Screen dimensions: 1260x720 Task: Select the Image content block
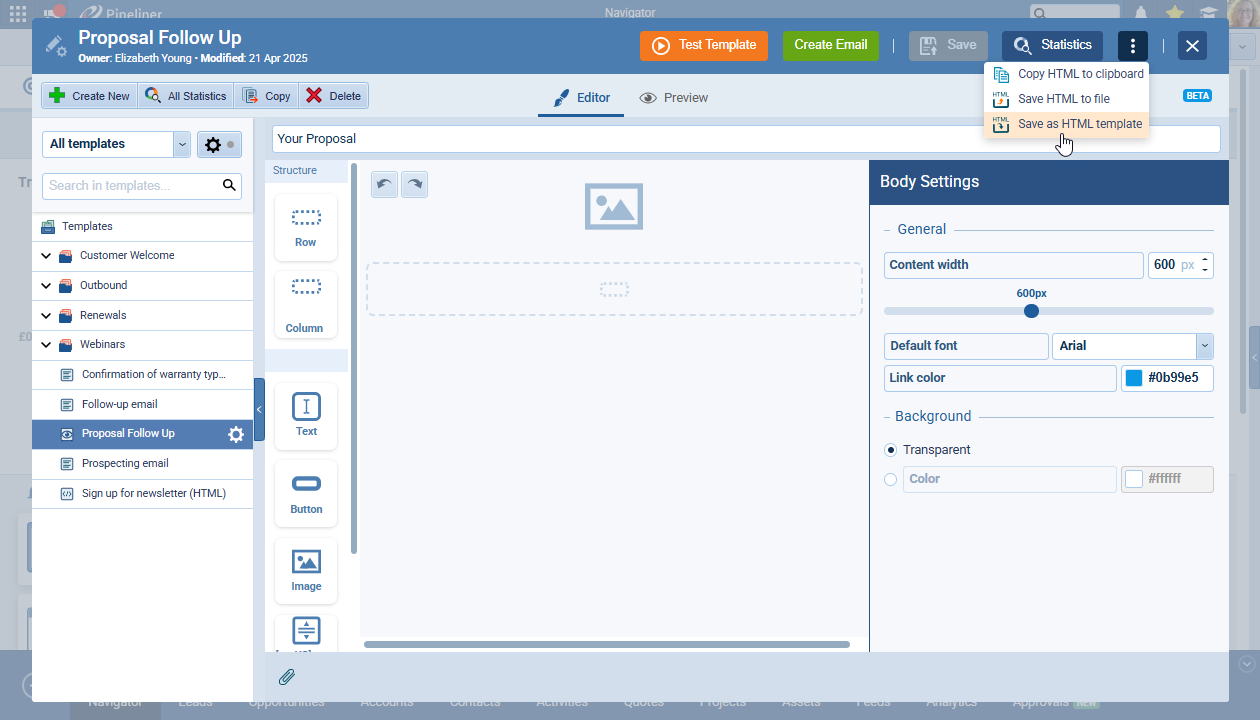(x=306, y=570)
